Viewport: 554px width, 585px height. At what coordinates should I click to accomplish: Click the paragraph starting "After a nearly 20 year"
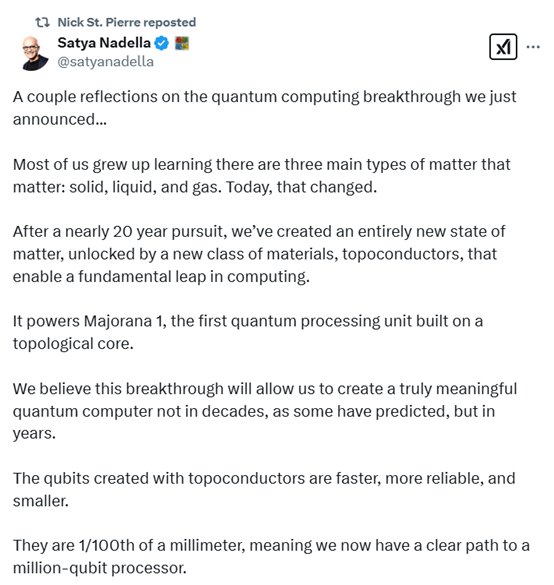click(x=259, y=254)
